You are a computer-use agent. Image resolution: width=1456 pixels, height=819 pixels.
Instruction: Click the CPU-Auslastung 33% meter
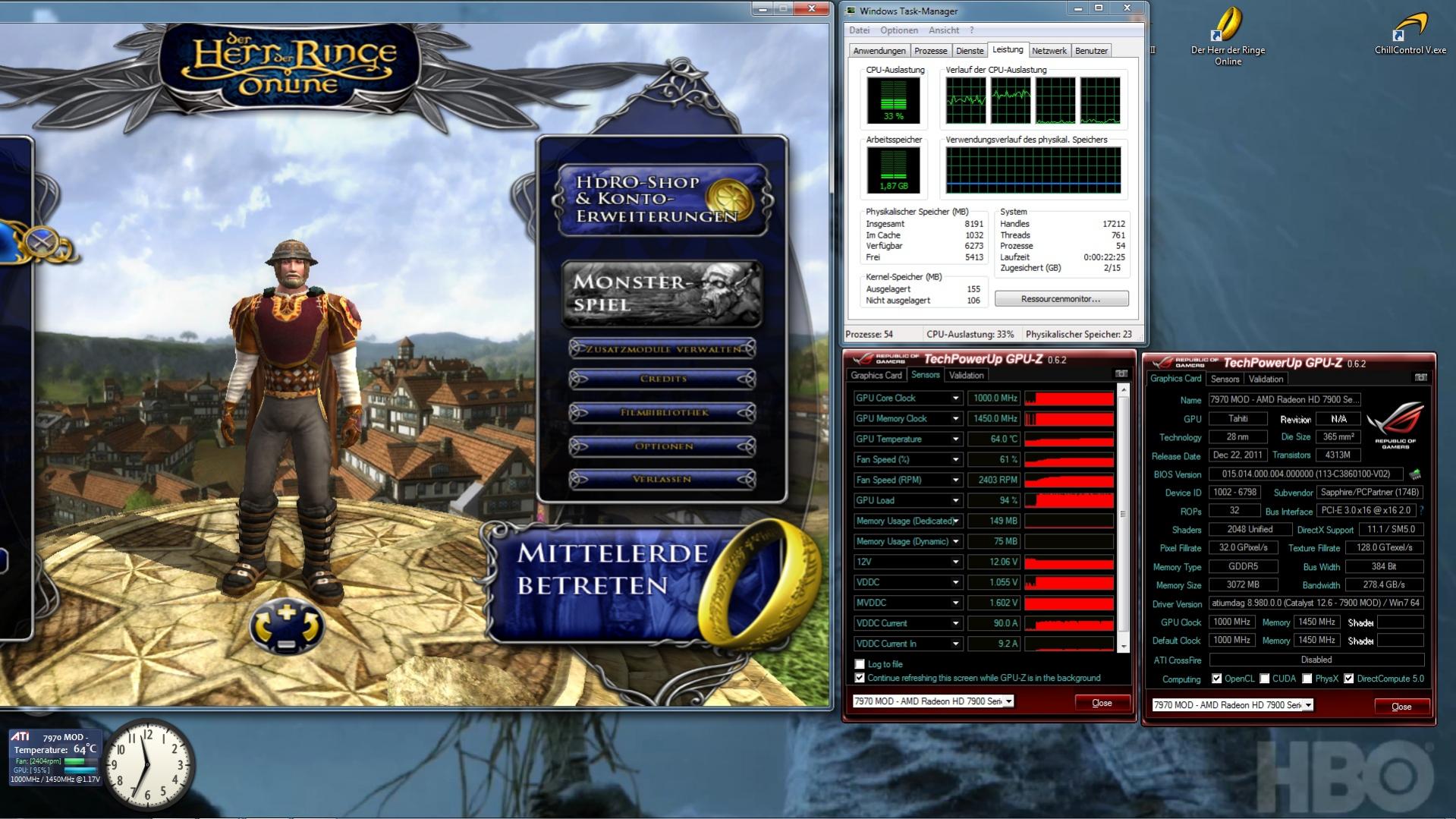[894, 100]
